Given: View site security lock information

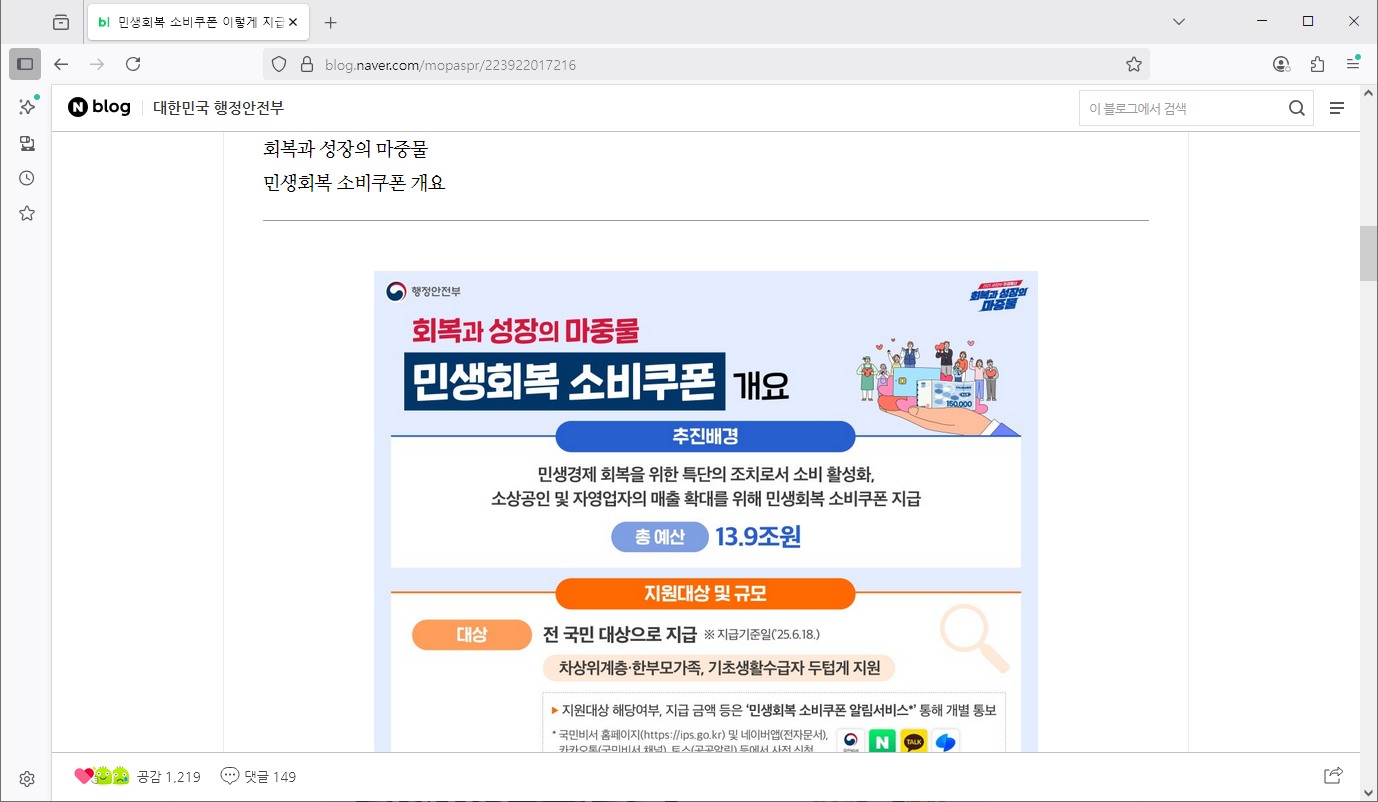Looking at the screenshot, I should tap(307, 65).
